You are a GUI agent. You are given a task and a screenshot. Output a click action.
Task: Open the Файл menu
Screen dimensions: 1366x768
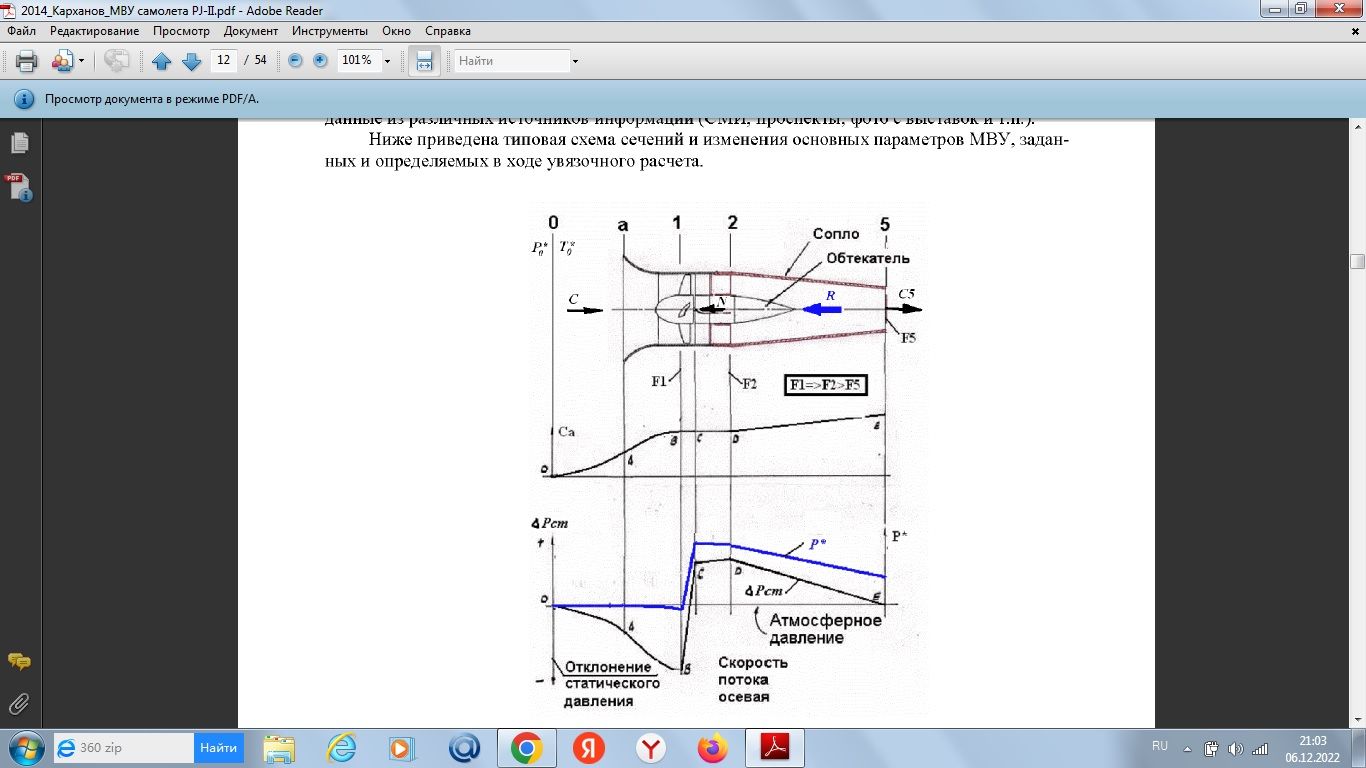coord(21,31)
